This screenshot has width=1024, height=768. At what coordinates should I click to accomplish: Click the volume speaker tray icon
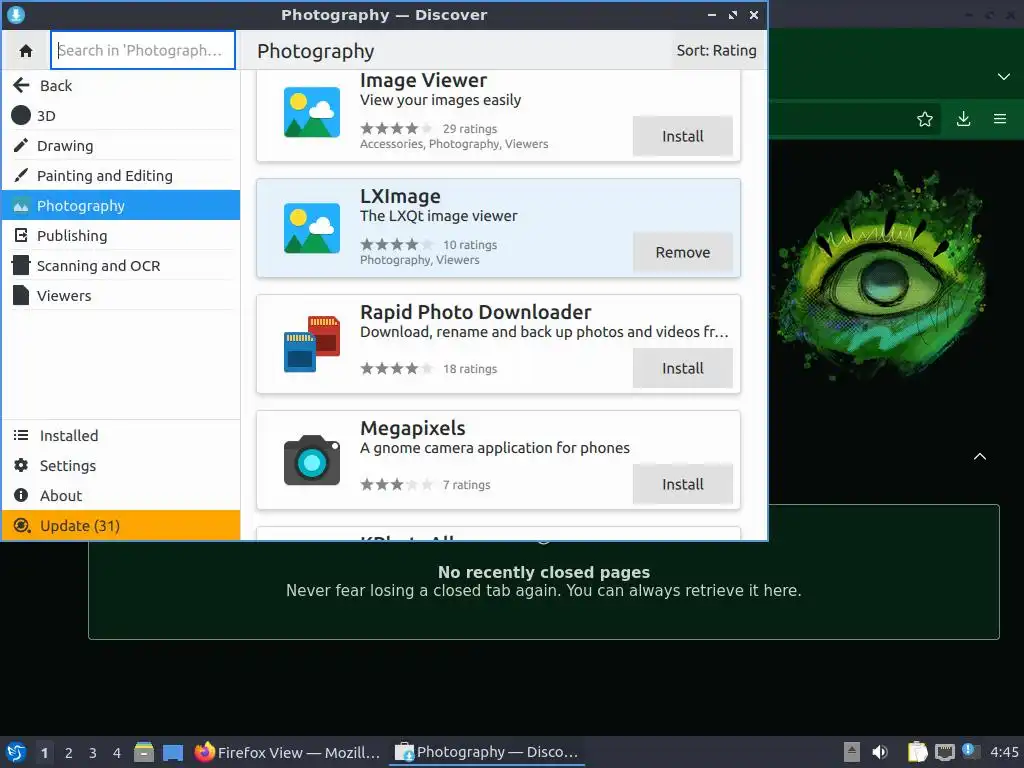click(880, 752)
